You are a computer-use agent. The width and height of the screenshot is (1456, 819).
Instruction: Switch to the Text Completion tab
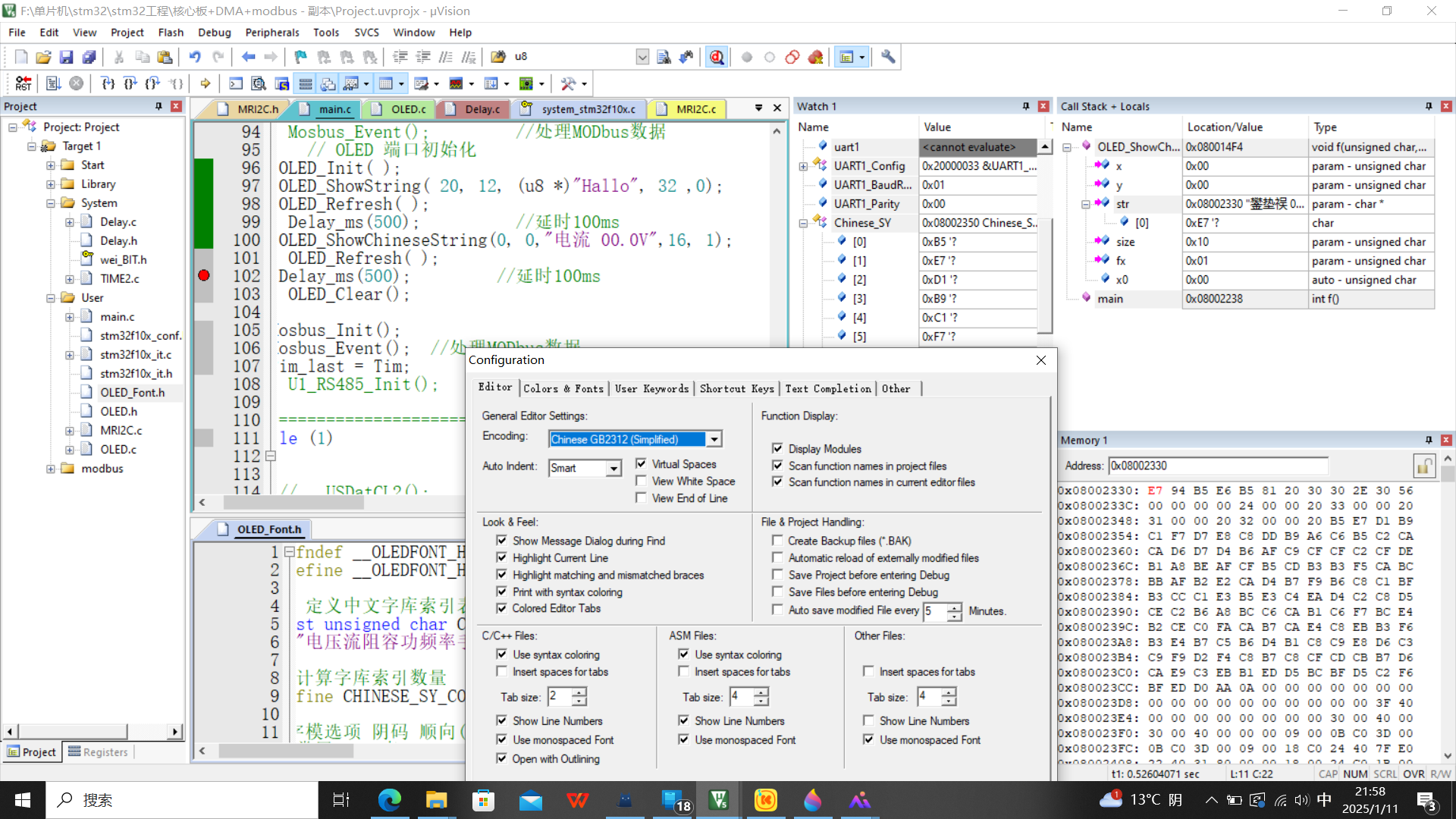pyautogui.click(x=828, y=388)
